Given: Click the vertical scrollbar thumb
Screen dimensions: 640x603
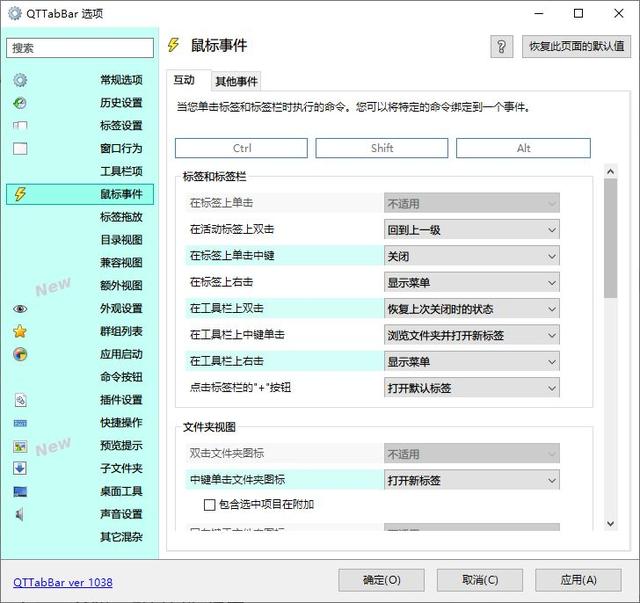Looking at the screenshot, I should pos(611,238).
